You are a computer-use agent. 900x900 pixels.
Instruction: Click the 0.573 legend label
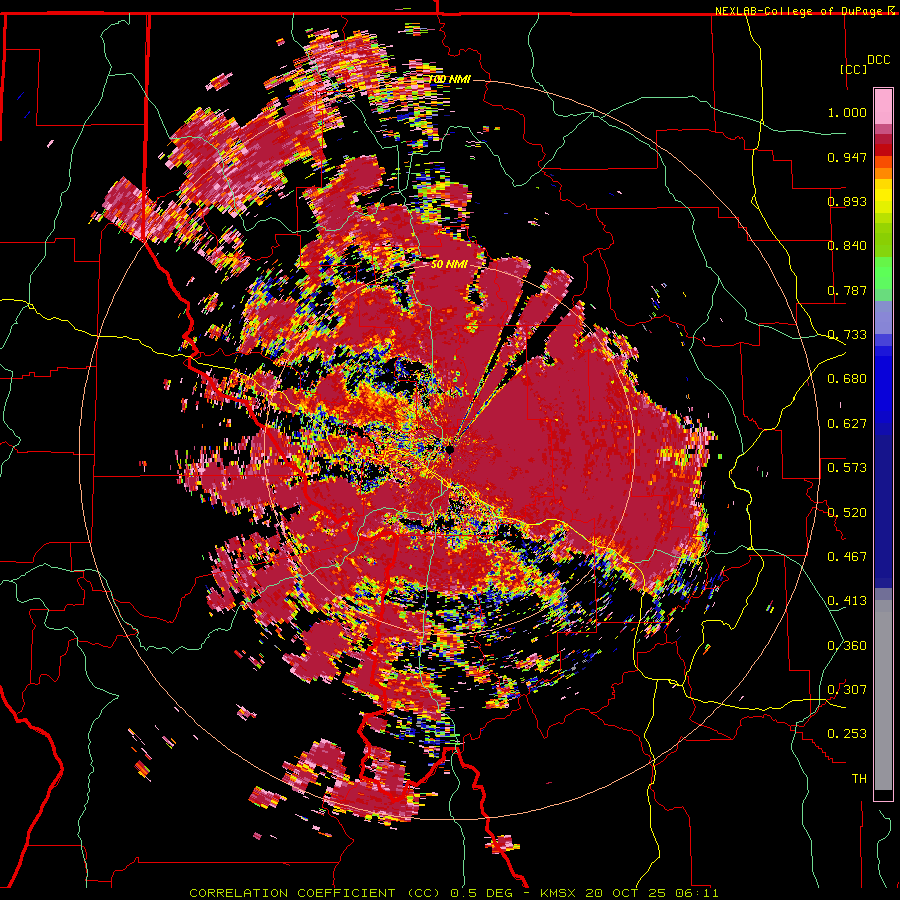pos(847,468)
